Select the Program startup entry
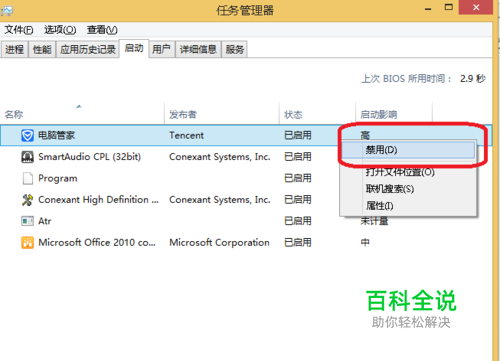 (x=58, y=179)
